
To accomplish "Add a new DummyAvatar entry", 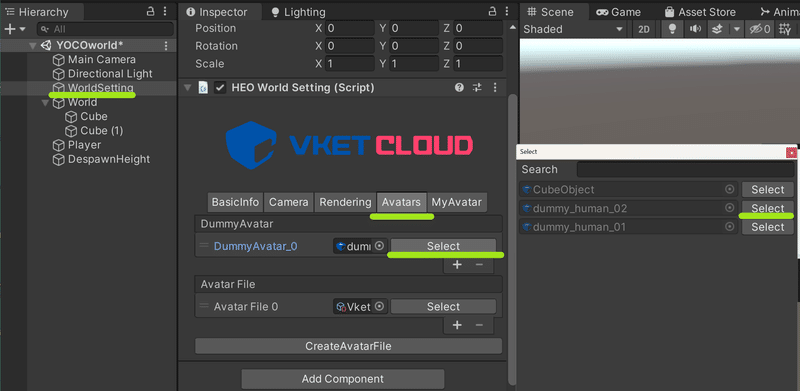I will [x=457, y=265].
